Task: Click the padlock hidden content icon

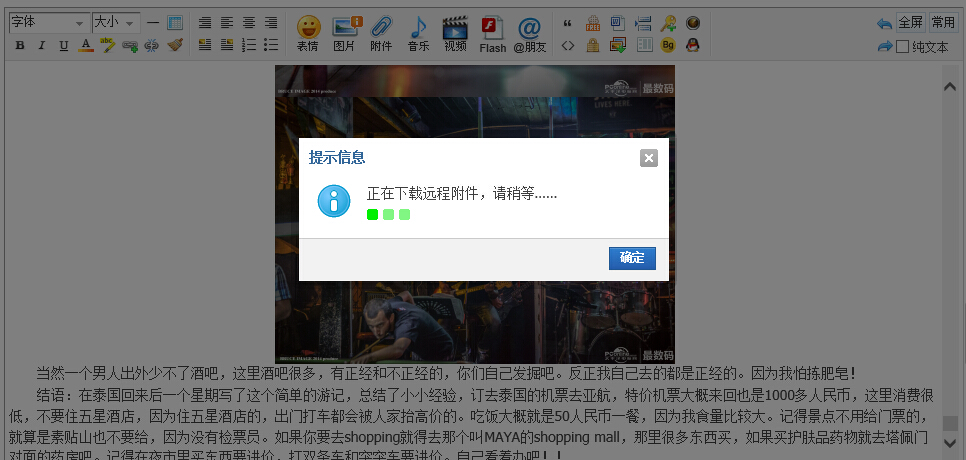Action: pos(593,45)
